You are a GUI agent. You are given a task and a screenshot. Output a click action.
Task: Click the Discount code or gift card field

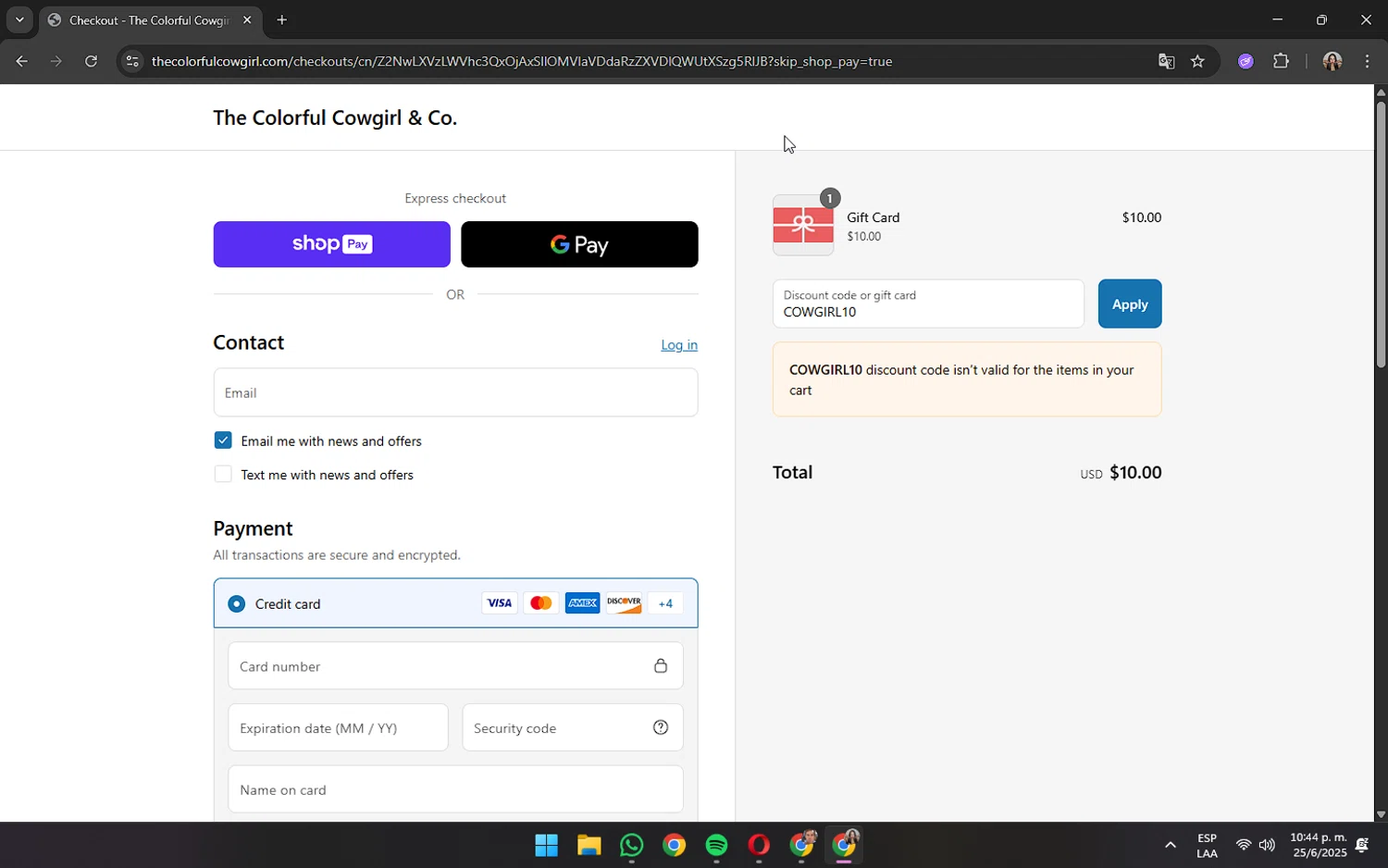click(x=928, y=304)
